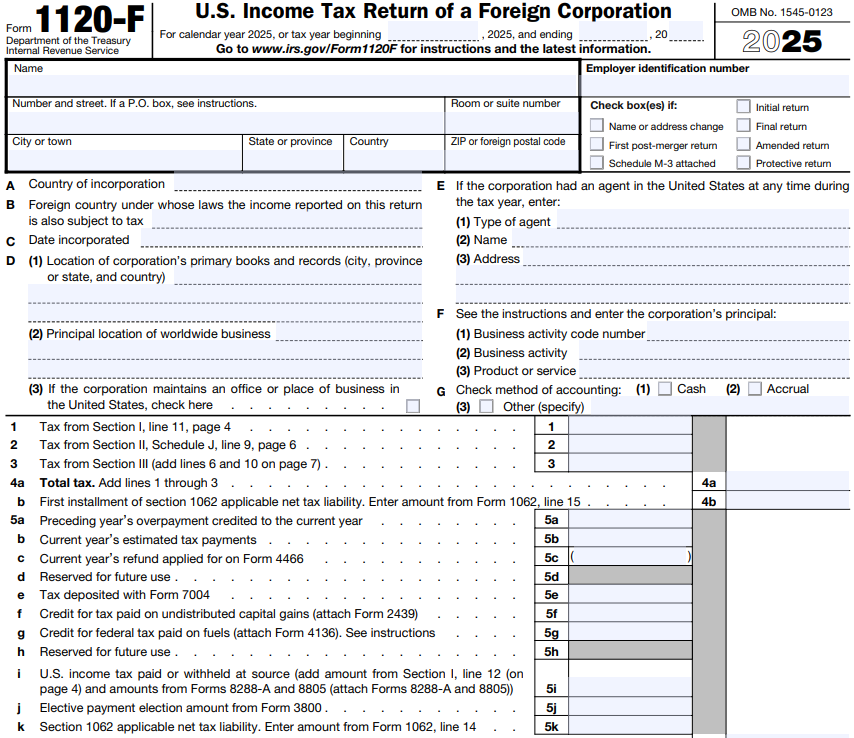Click field for foreign country also taxing income
854x738 pixels.
pos(287,219)
